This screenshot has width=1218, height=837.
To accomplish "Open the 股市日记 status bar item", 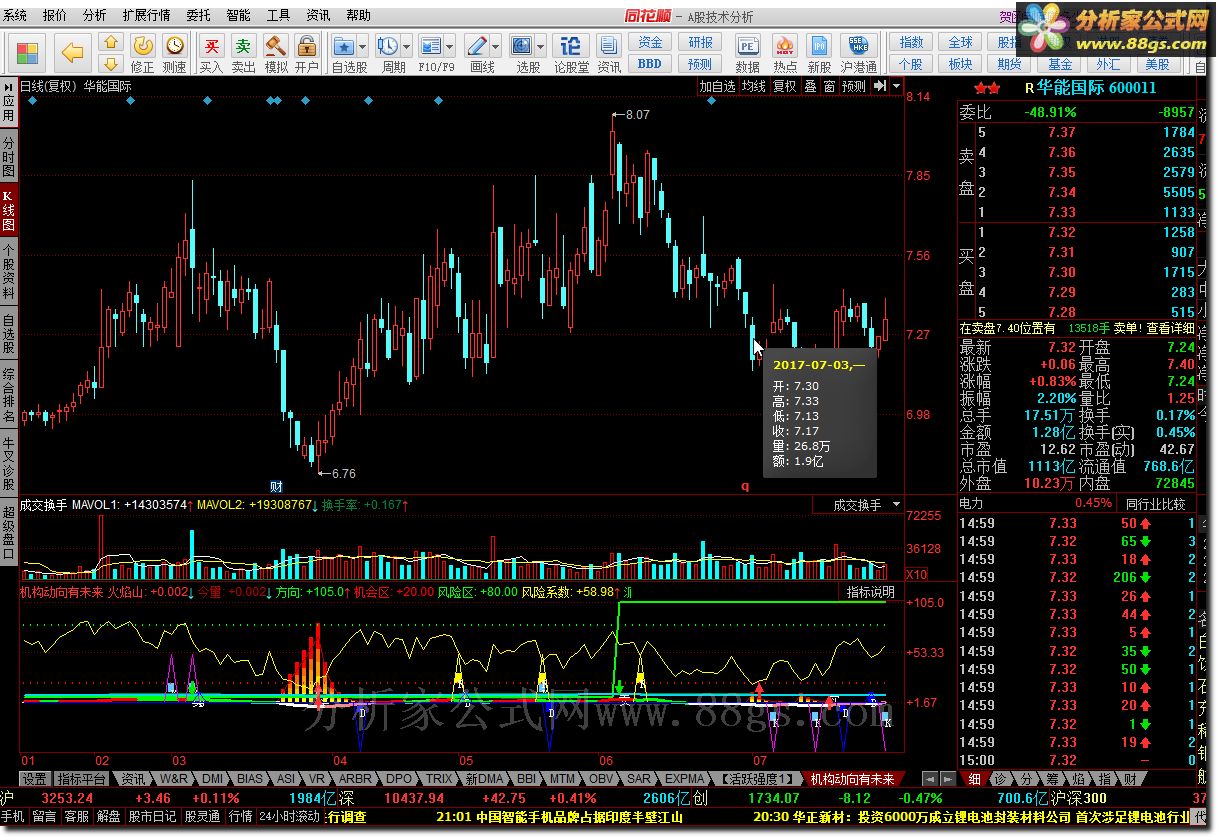I will click(x=152, y=816).
